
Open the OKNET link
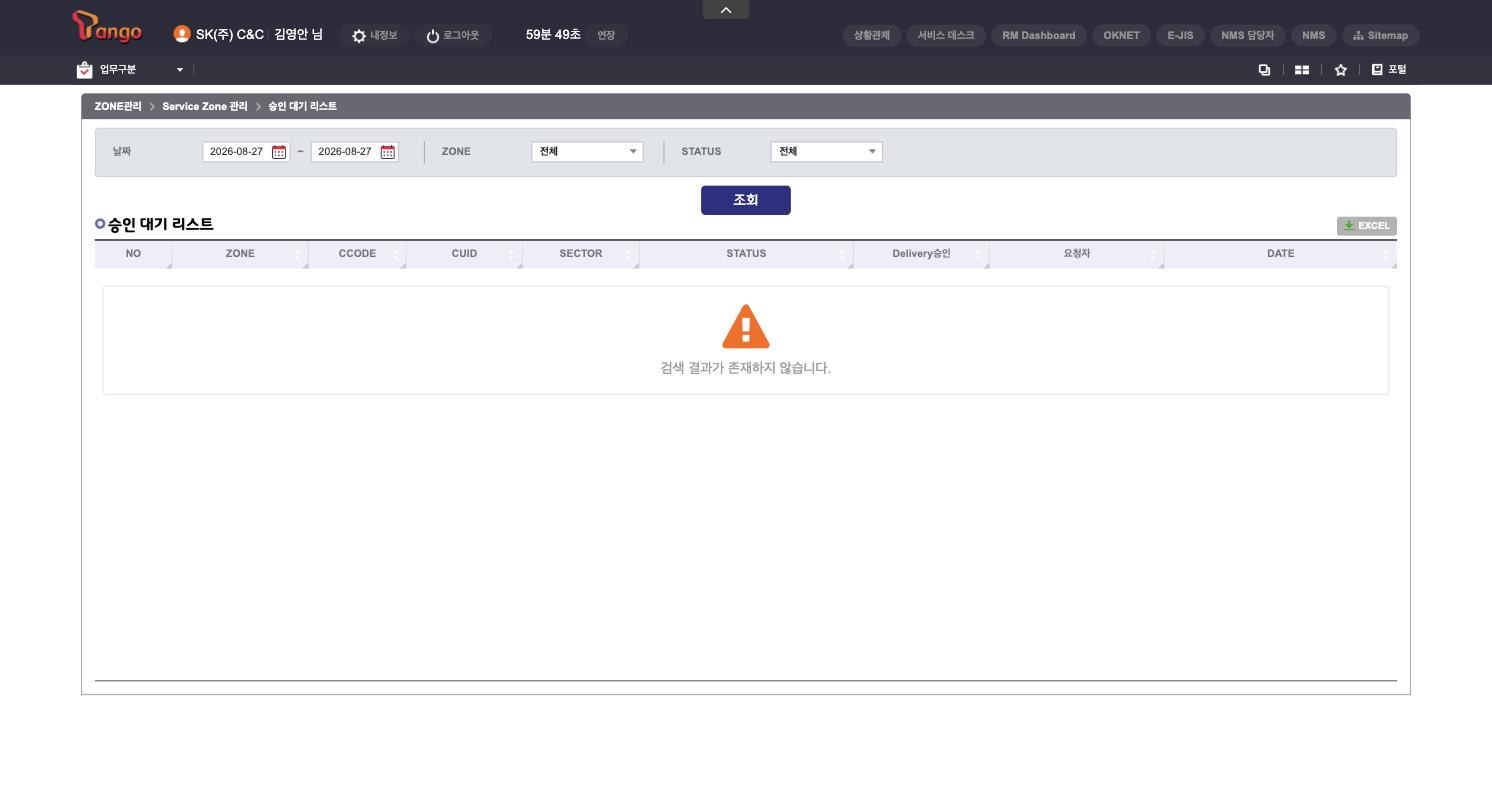pyautogui.click(x=1122, y=36)
